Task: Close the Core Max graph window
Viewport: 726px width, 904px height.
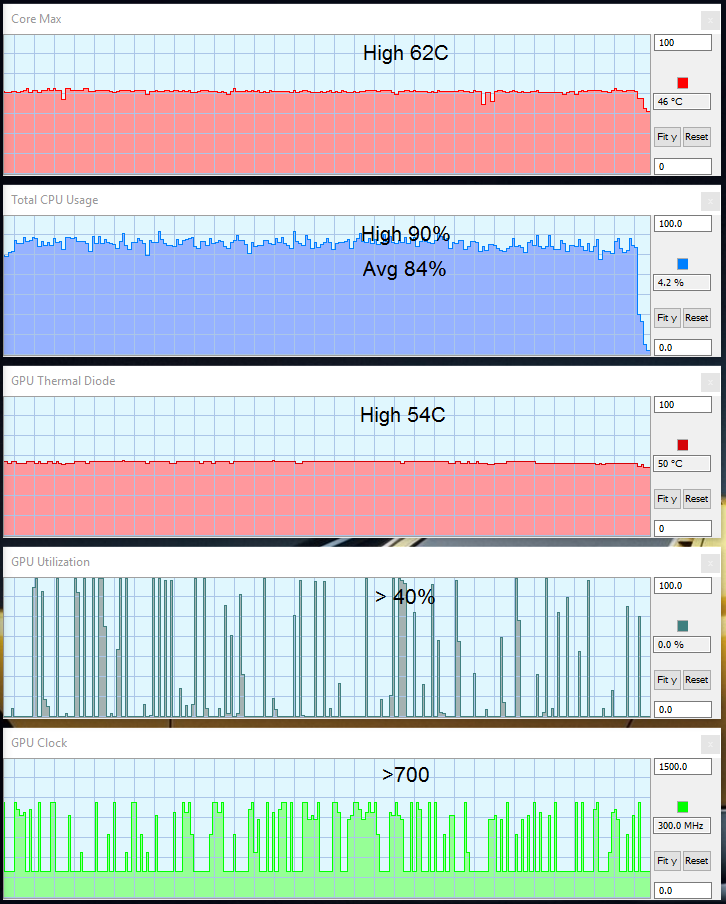Action: pyautogui.click(x=710, y=21)
